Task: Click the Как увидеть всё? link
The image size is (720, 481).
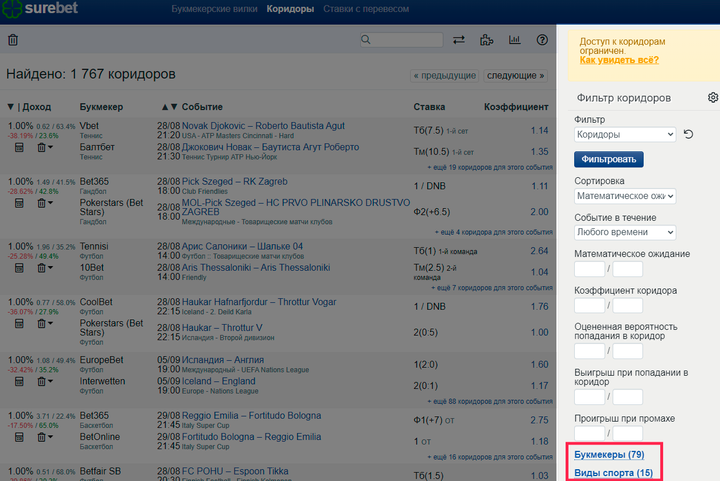Action: tap(619, 61)
